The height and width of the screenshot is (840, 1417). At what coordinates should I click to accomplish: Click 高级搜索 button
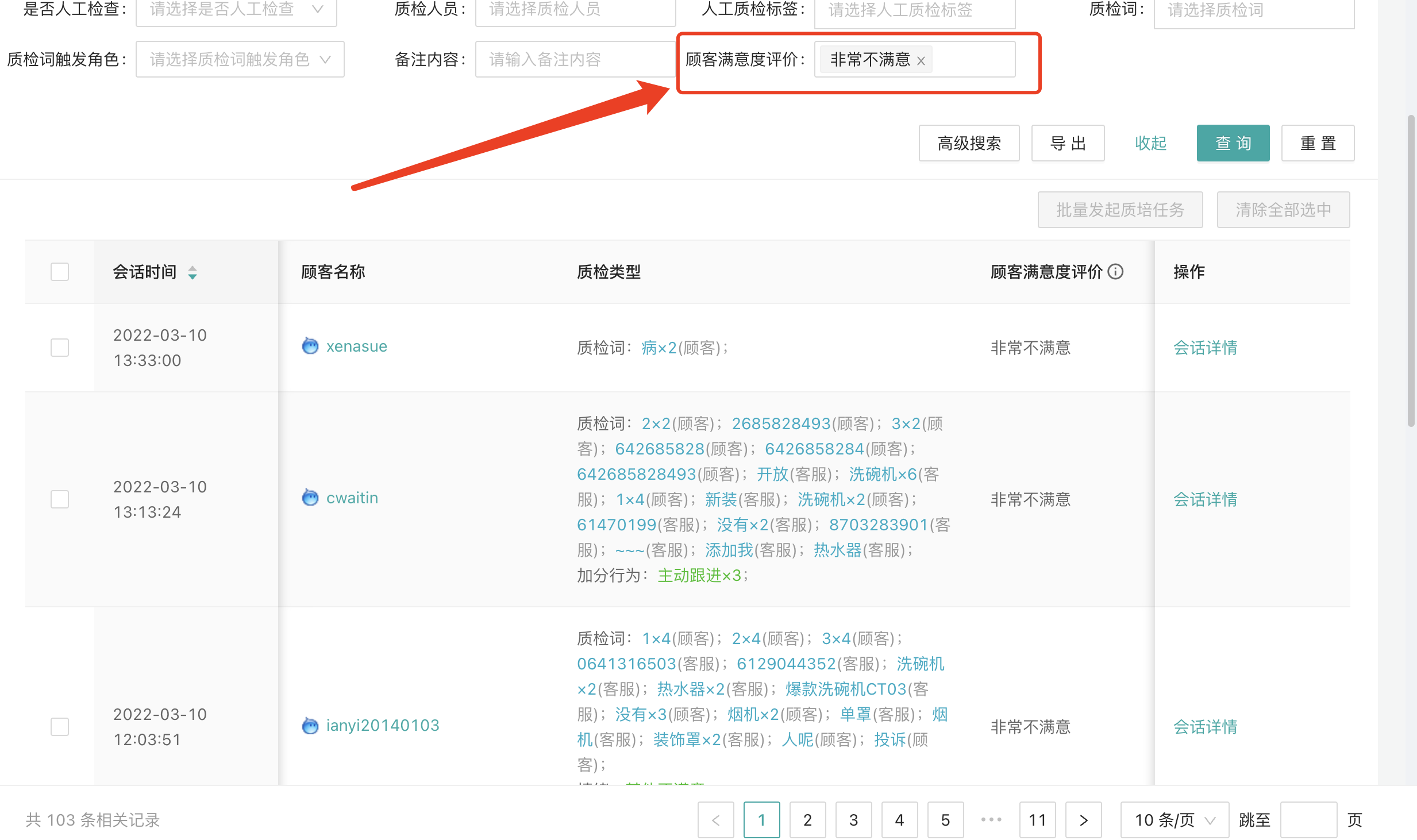point(969,143)
